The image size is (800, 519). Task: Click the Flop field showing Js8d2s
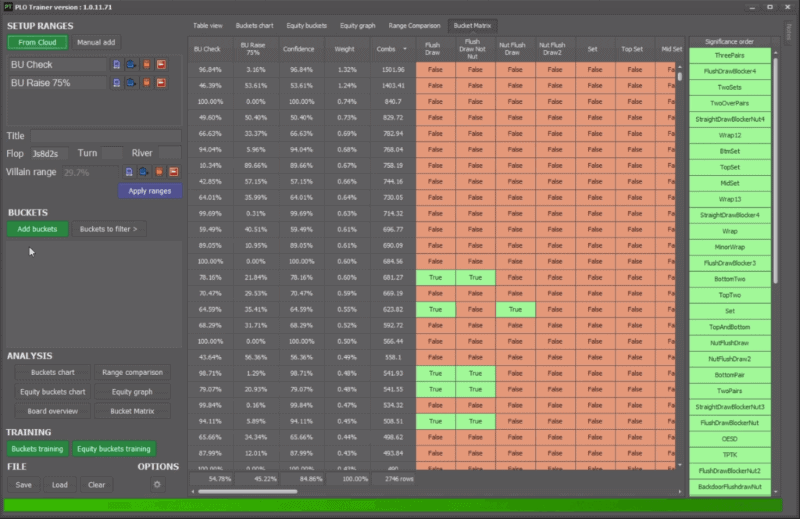tap(49, 153)
